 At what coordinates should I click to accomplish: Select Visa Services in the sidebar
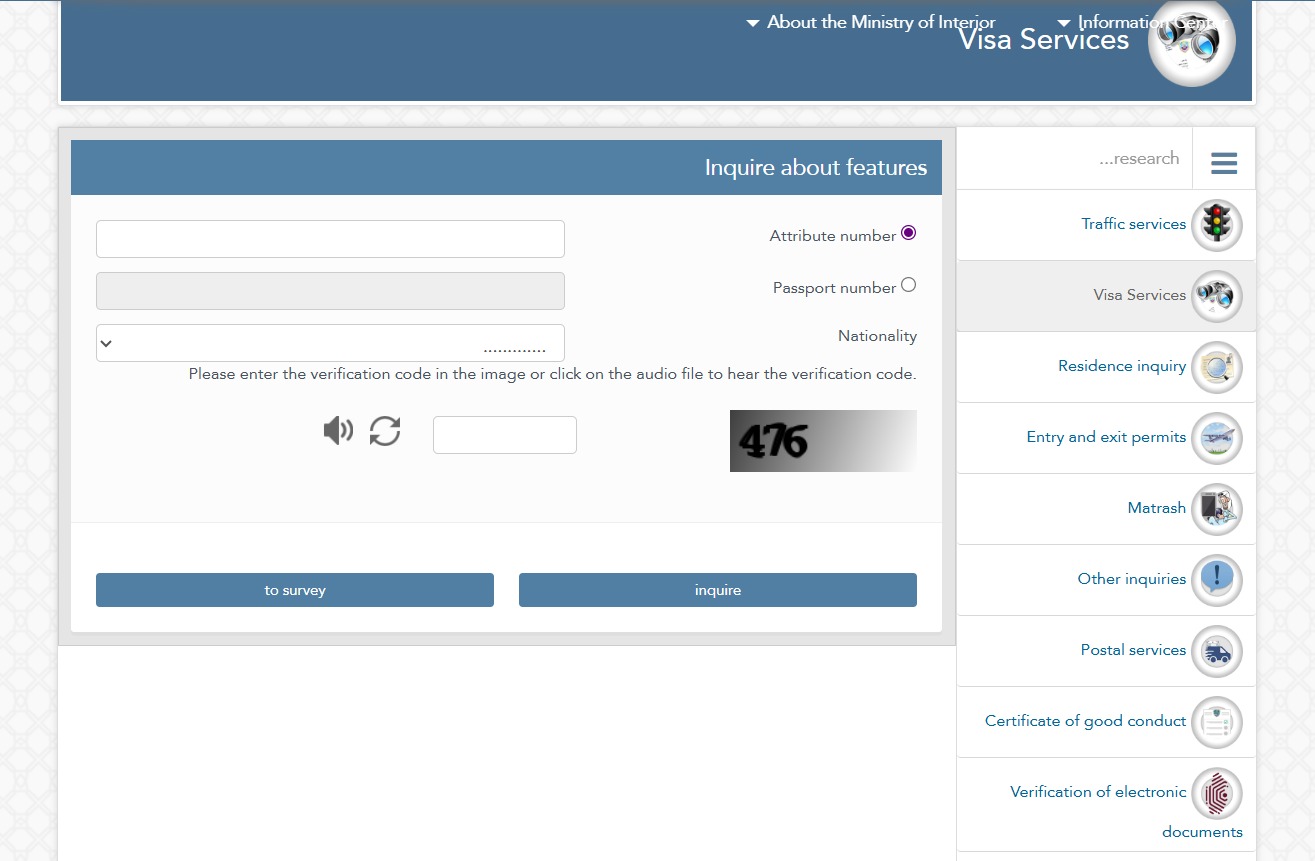click(1139, 296)
